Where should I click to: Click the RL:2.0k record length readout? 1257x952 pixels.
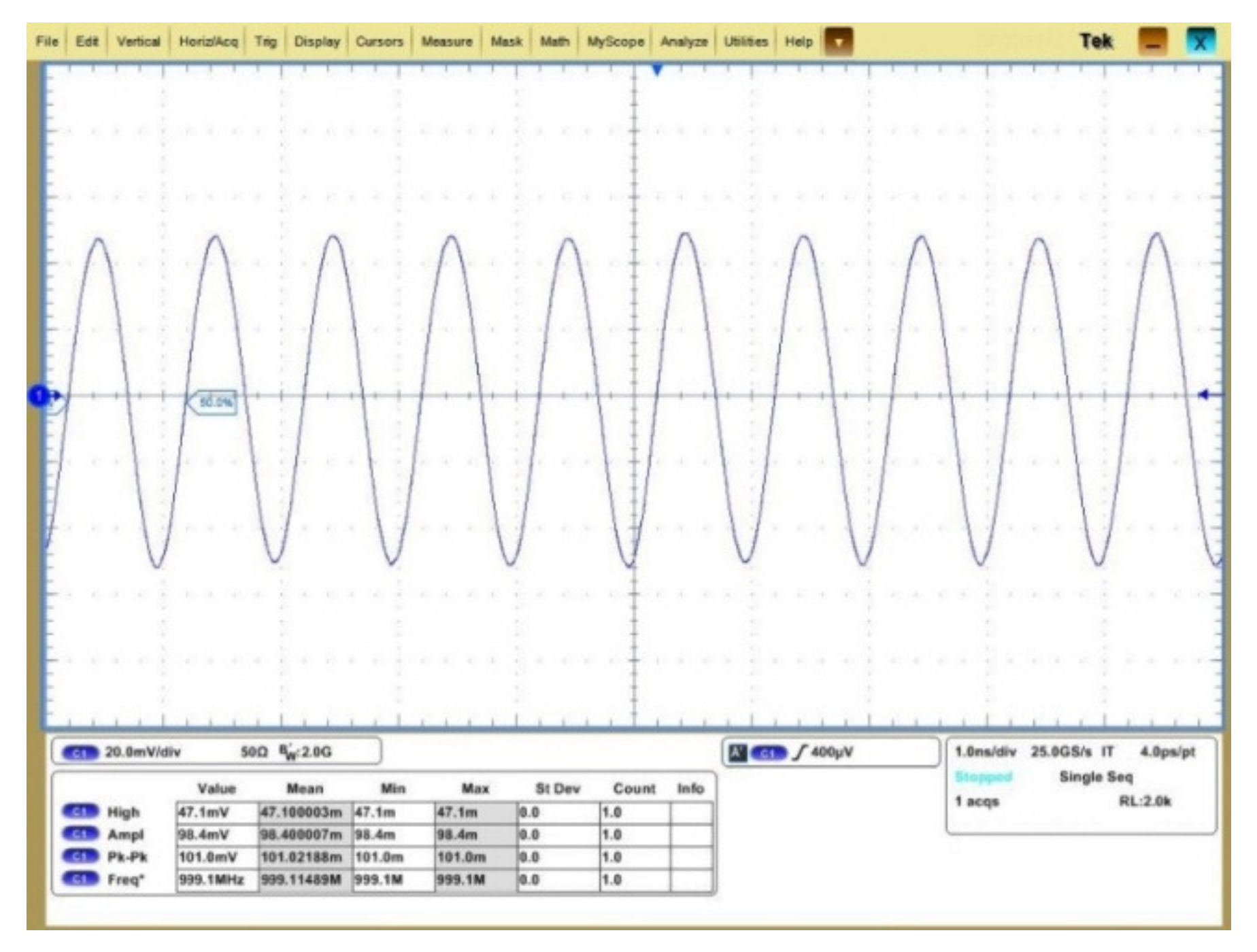pyautogui.click(x=1145, y=801)
